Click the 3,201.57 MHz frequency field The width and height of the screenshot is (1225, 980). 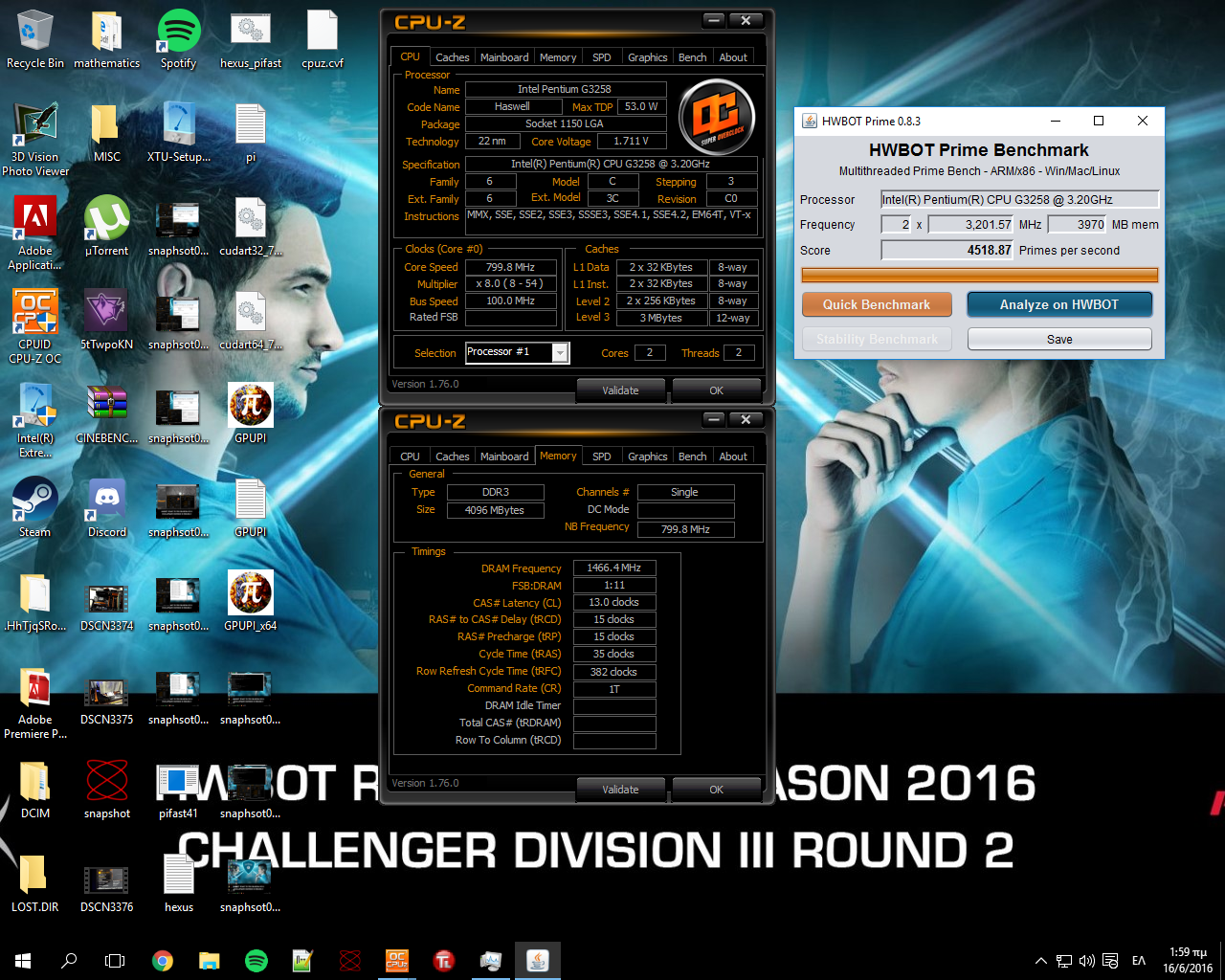point(970,224)
